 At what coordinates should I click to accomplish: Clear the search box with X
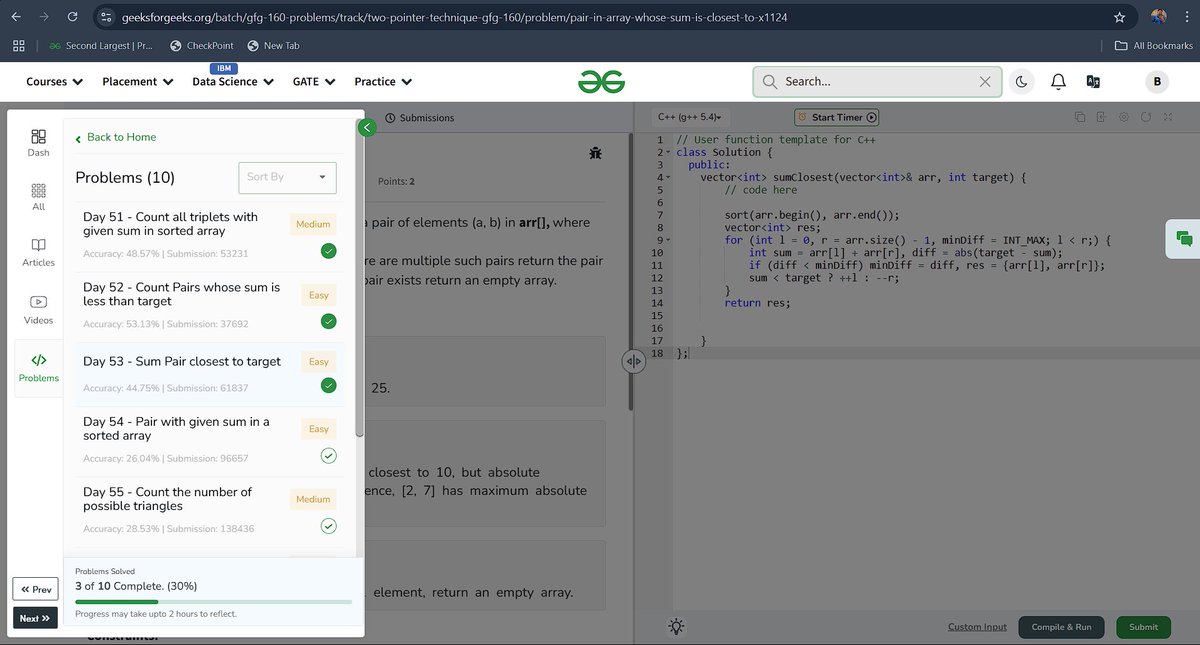[985, 82]
